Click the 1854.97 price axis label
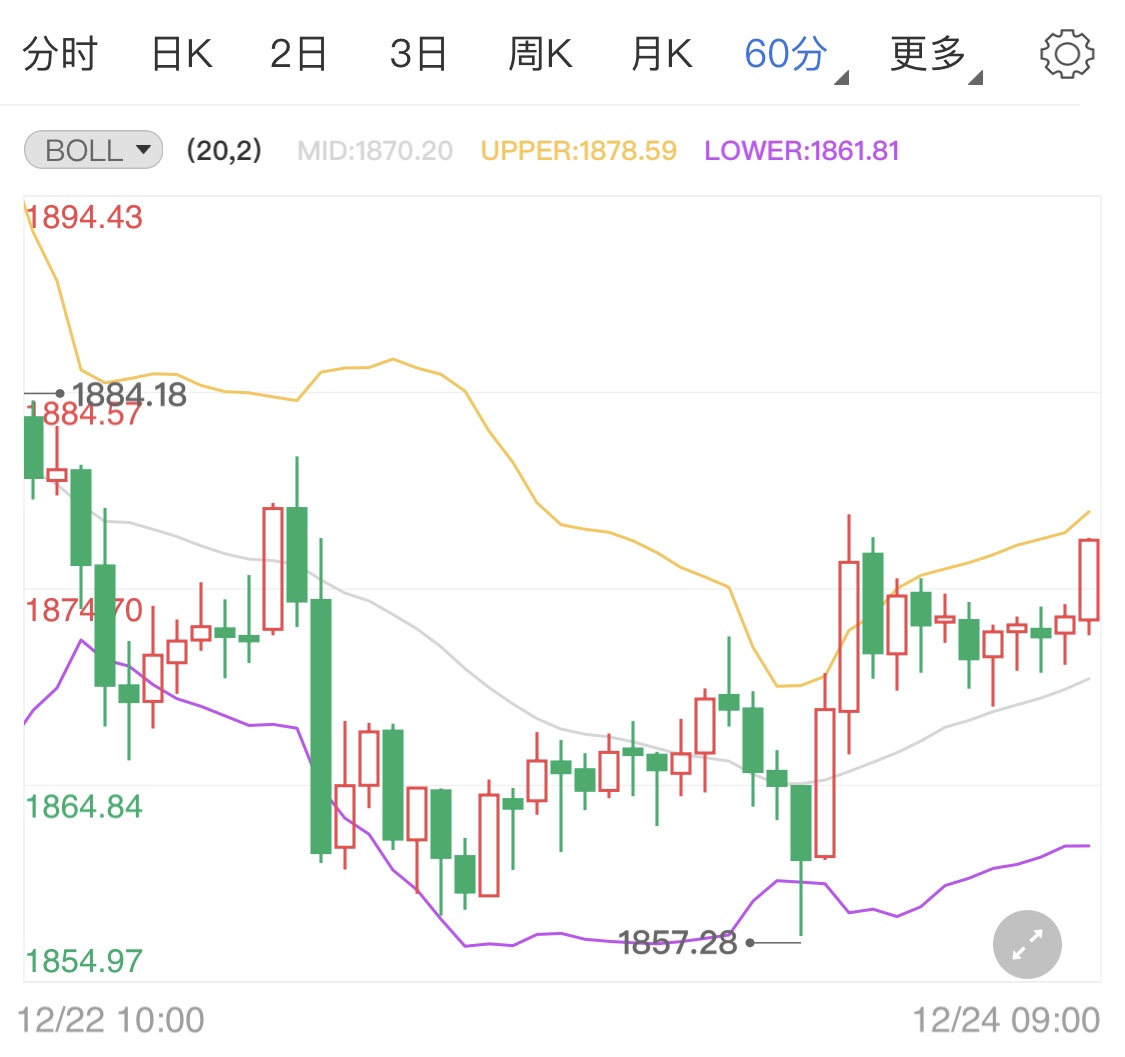This screenshot has width=1125, height=1057. [x=84, y=962]
